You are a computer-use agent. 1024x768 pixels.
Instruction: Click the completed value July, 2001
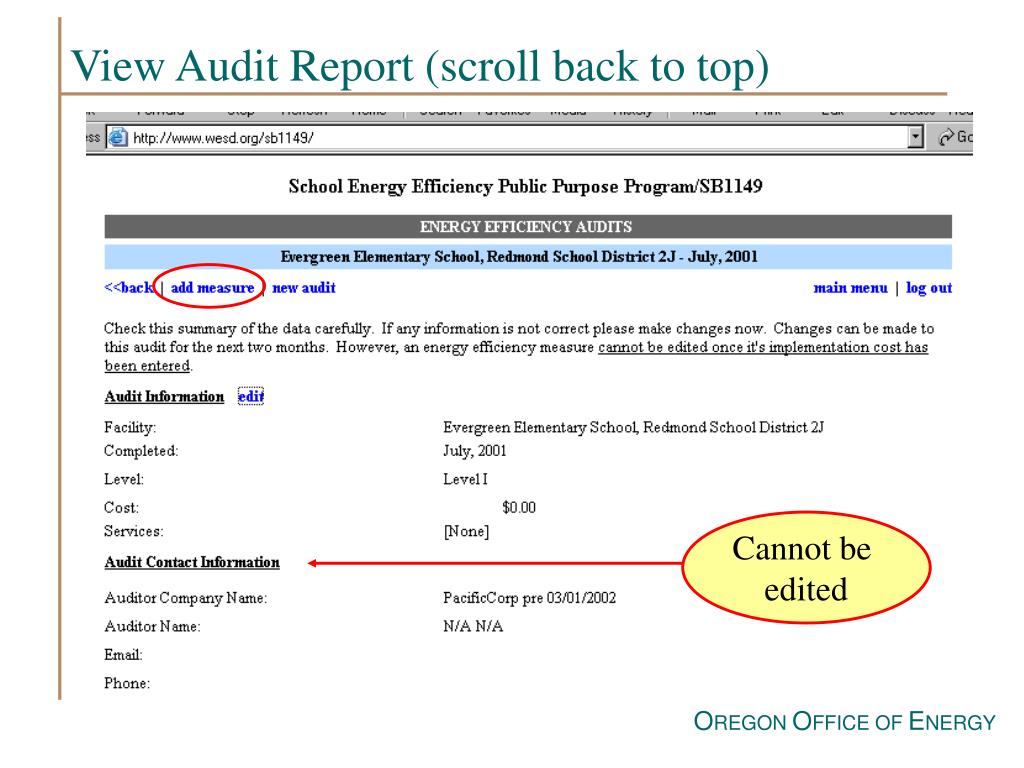click(x=475, y=451)
